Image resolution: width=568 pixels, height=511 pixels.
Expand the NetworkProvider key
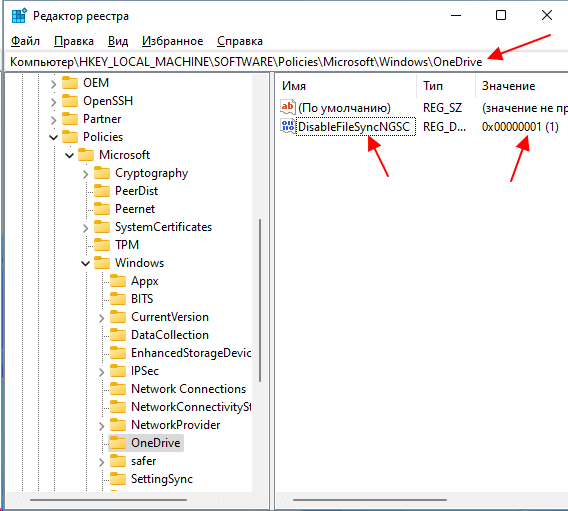[x=101, y=426]
